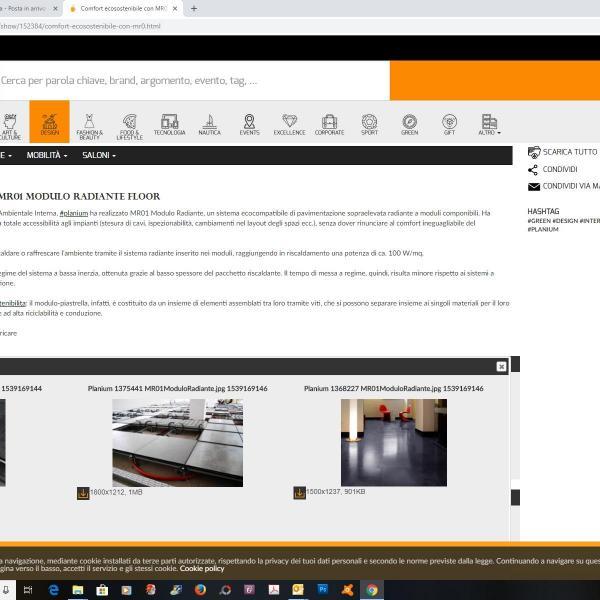Screen dimensions: 600x600
Task: Open Photoshop from the taskbar
Action: pyautogui.click(x=323, y=590)
